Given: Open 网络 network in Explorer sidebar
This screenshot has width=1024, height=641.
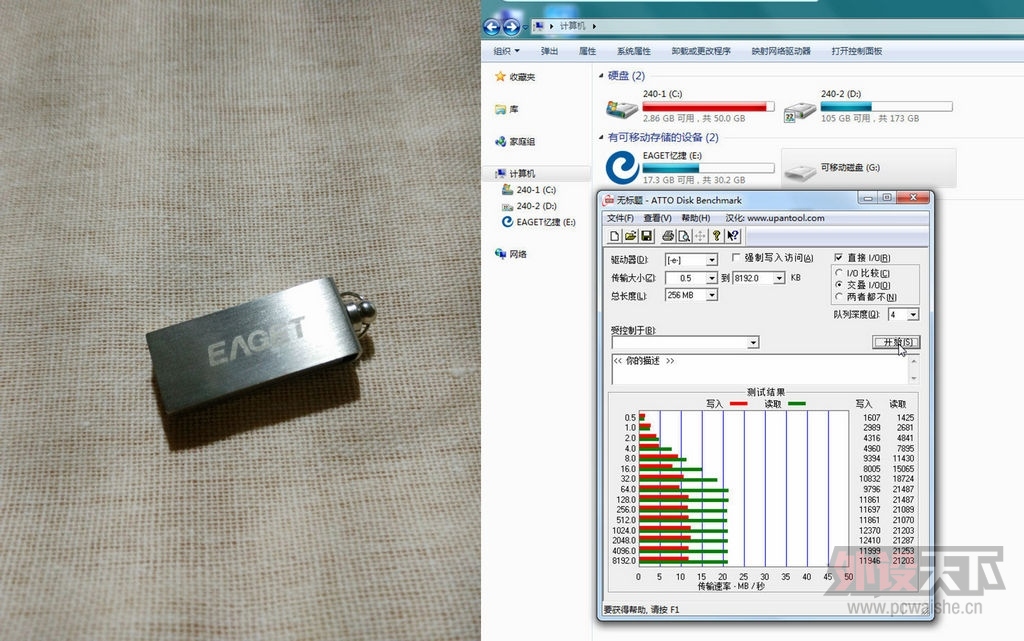Looking at the screenshot, I should point(511,254).
